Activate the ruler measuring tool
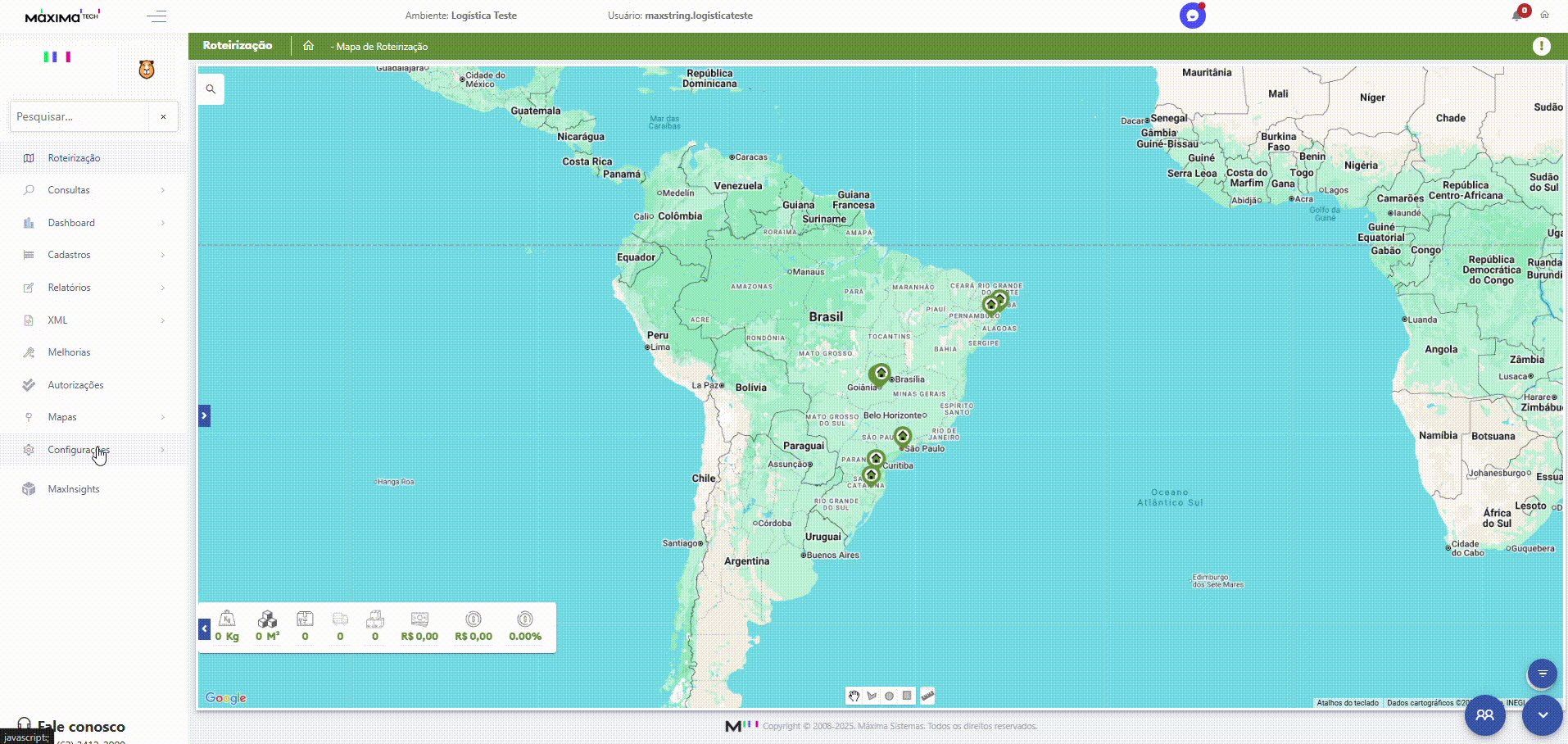The width and height of the screenshot is (1568, 744). coord(927,696)
